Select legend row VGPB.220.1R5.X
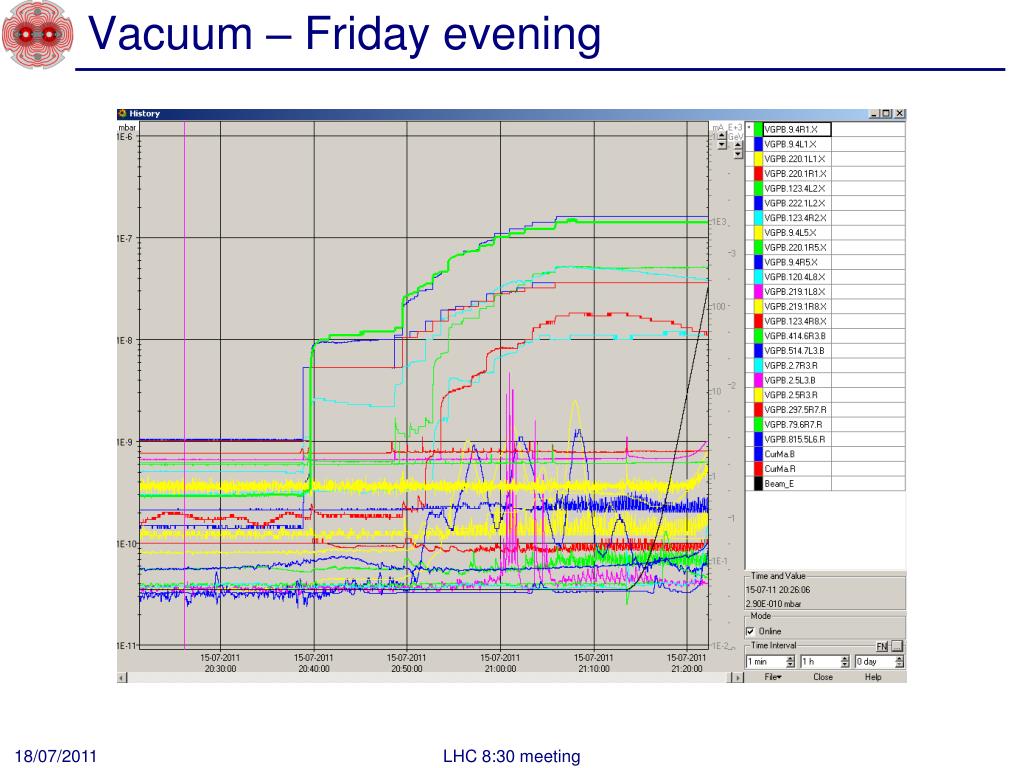The image size is (1024, 768). (825, 248)
